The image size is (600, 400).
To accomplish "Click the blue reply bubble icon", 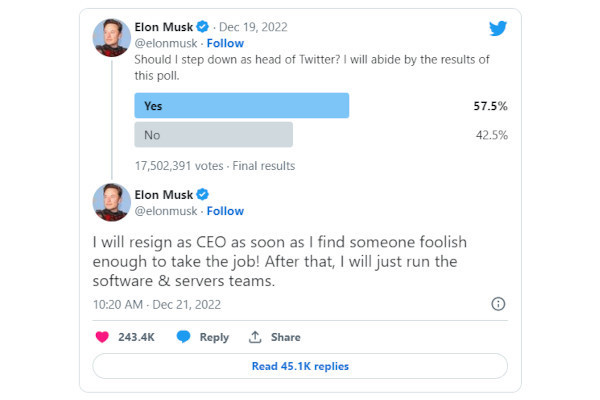I will coord(183,336).
